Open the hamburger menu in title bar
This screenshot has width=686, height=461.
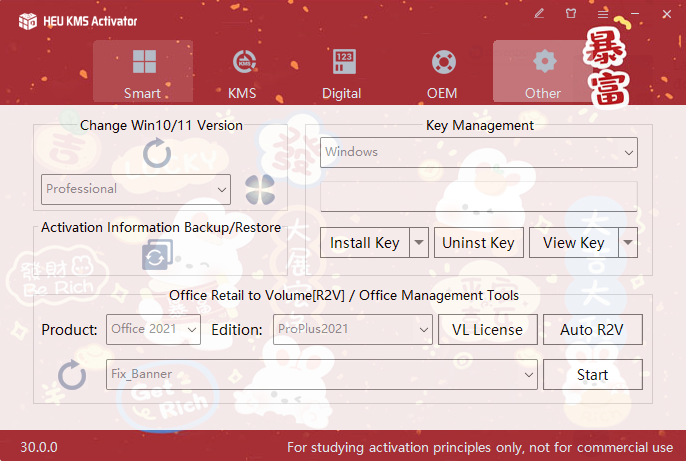click(603, 14)
